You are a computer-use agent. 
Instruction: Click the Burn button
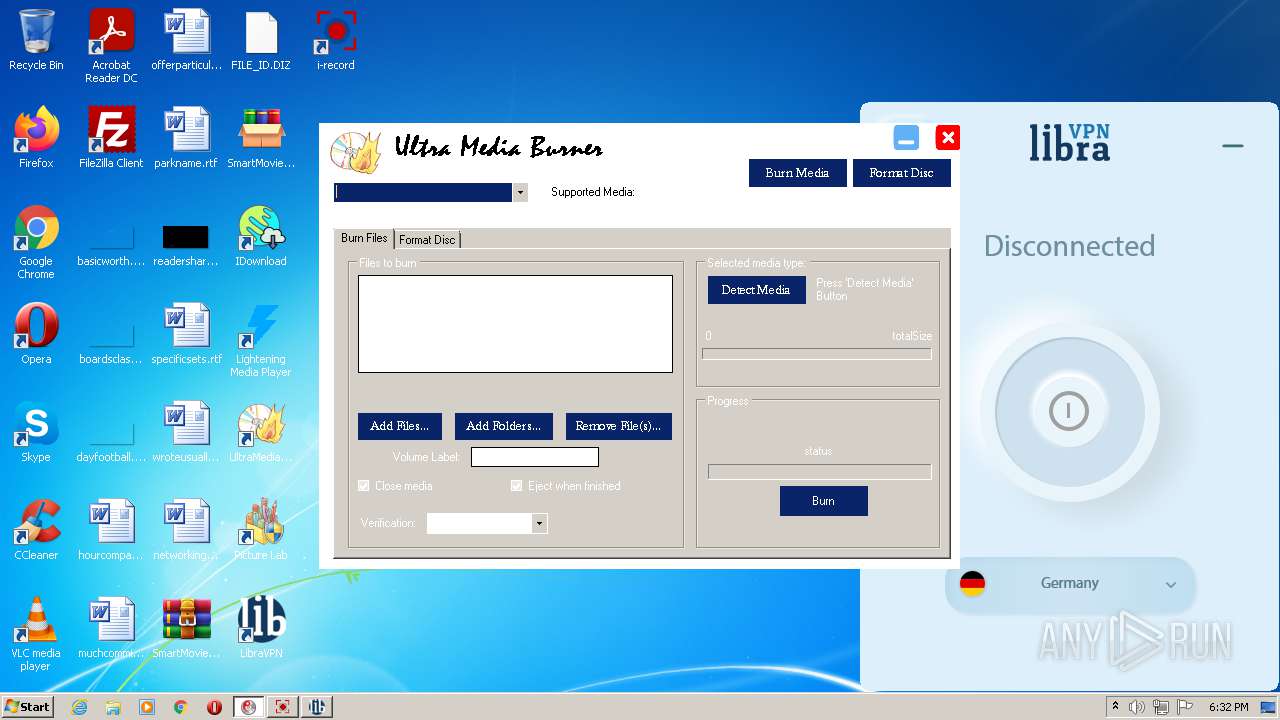[823, 501]
